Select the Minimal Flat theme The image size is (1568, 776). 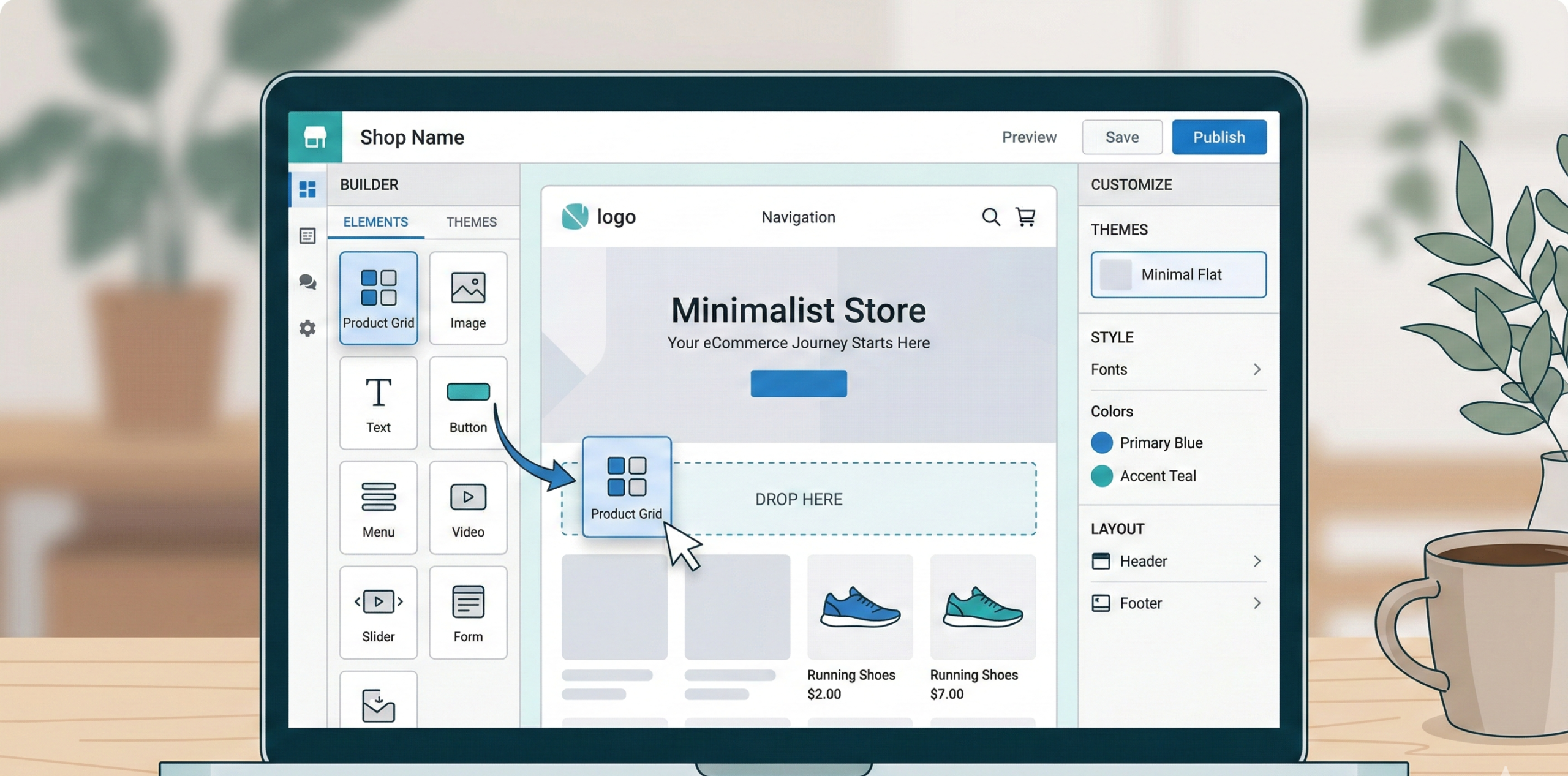tap(1177, 274)
